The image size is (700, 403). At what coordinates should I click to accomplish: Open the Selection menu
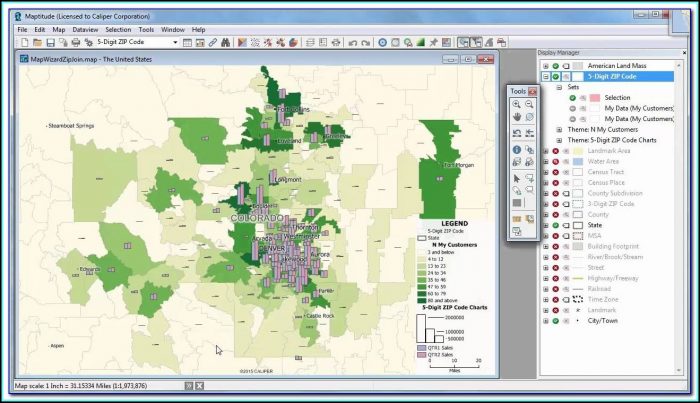click(118, 29)
